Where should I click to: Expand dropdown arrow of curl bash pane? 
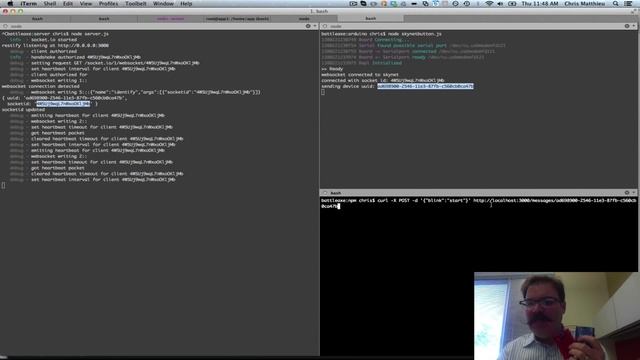pyautogui.click(x=634, y=193)
